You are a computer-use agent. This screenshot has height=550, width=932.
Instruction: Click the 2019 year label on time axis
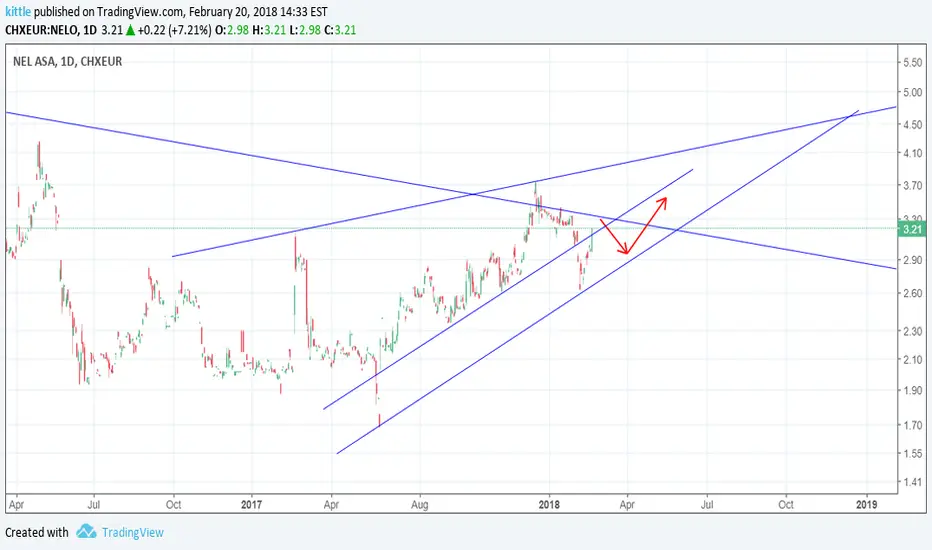(x=866, y=504)
